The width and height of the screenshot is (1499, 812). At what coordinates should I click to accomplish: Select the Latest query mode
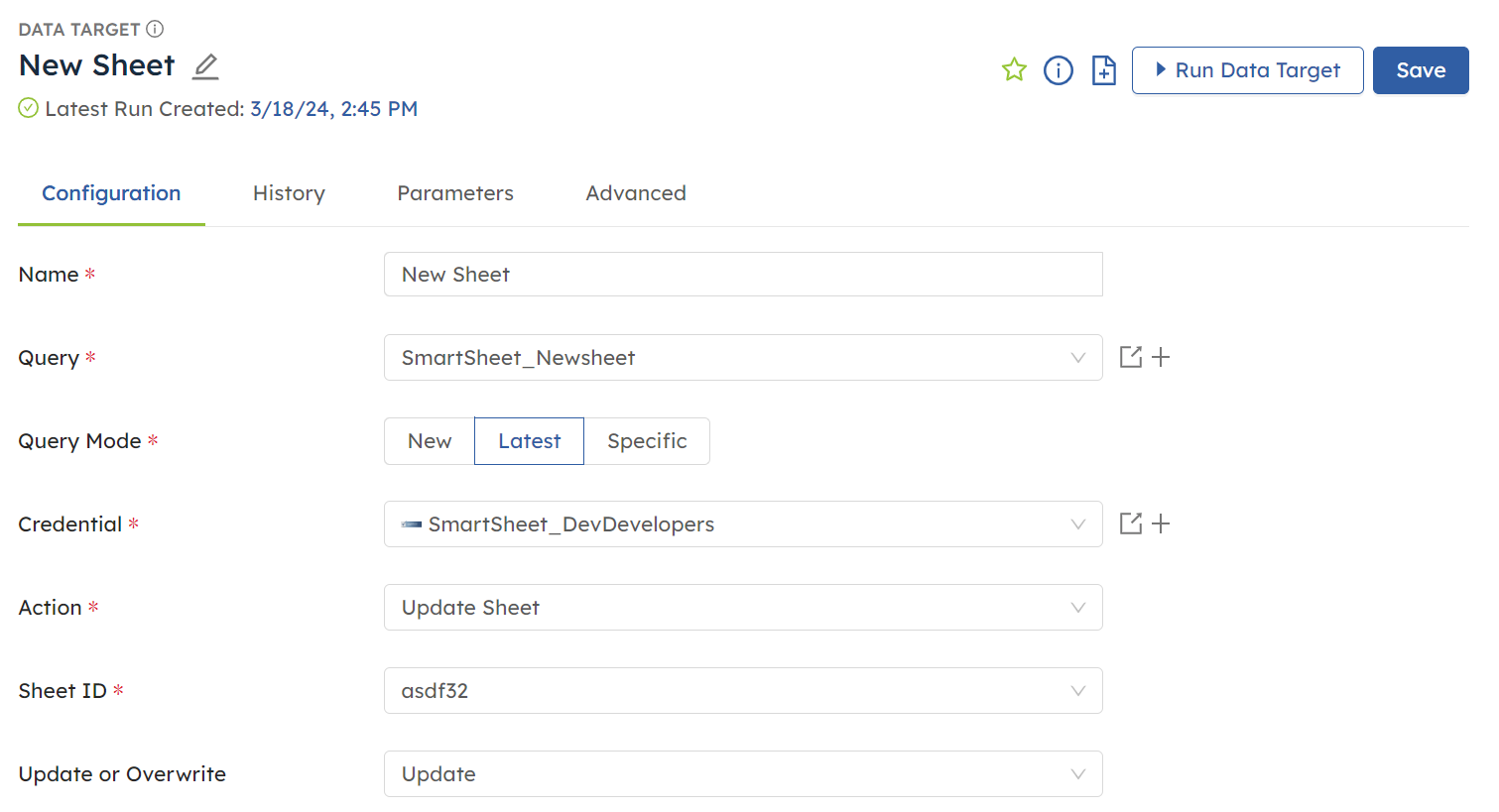point(529,440)
